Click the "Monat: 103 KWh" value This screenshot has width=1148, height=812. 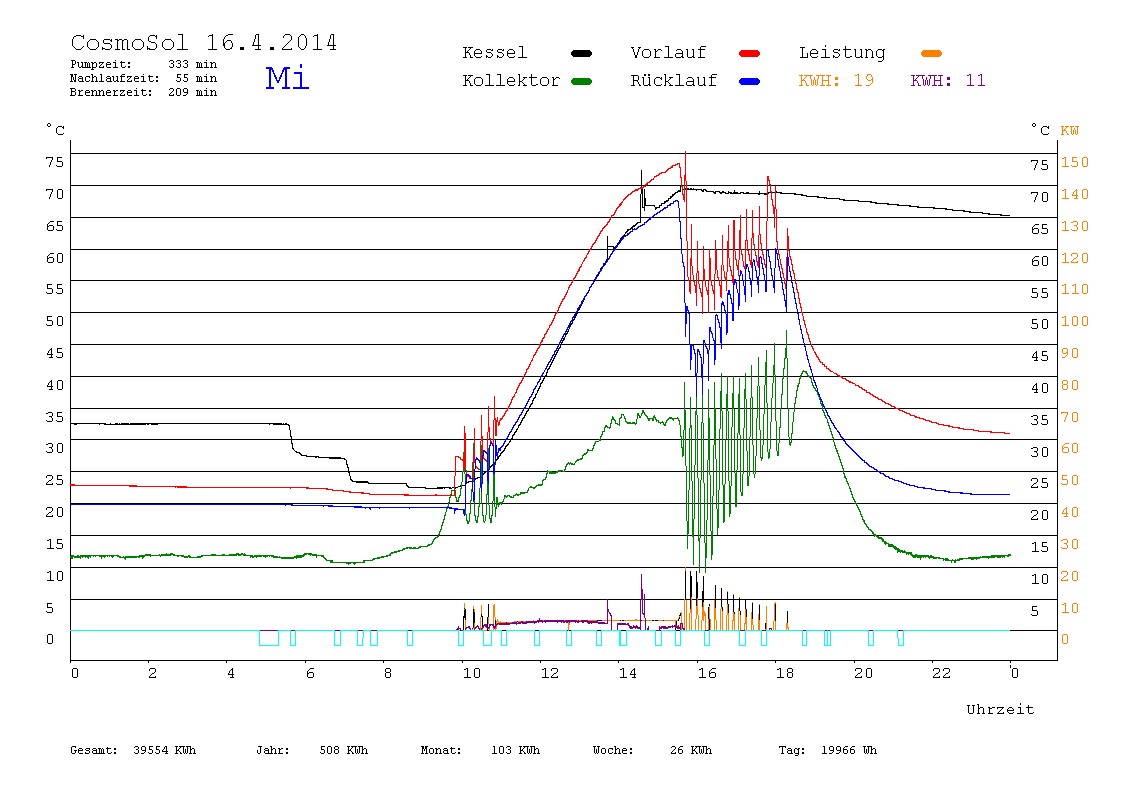coord(480,750)
